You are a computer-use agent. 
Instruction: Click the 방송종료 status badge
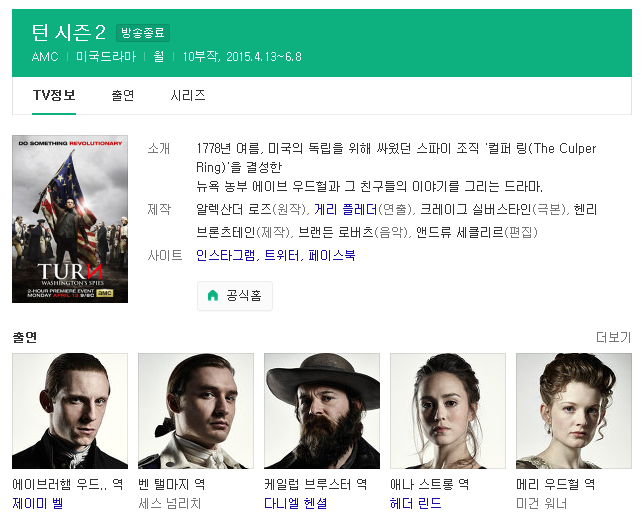(143, 33)
